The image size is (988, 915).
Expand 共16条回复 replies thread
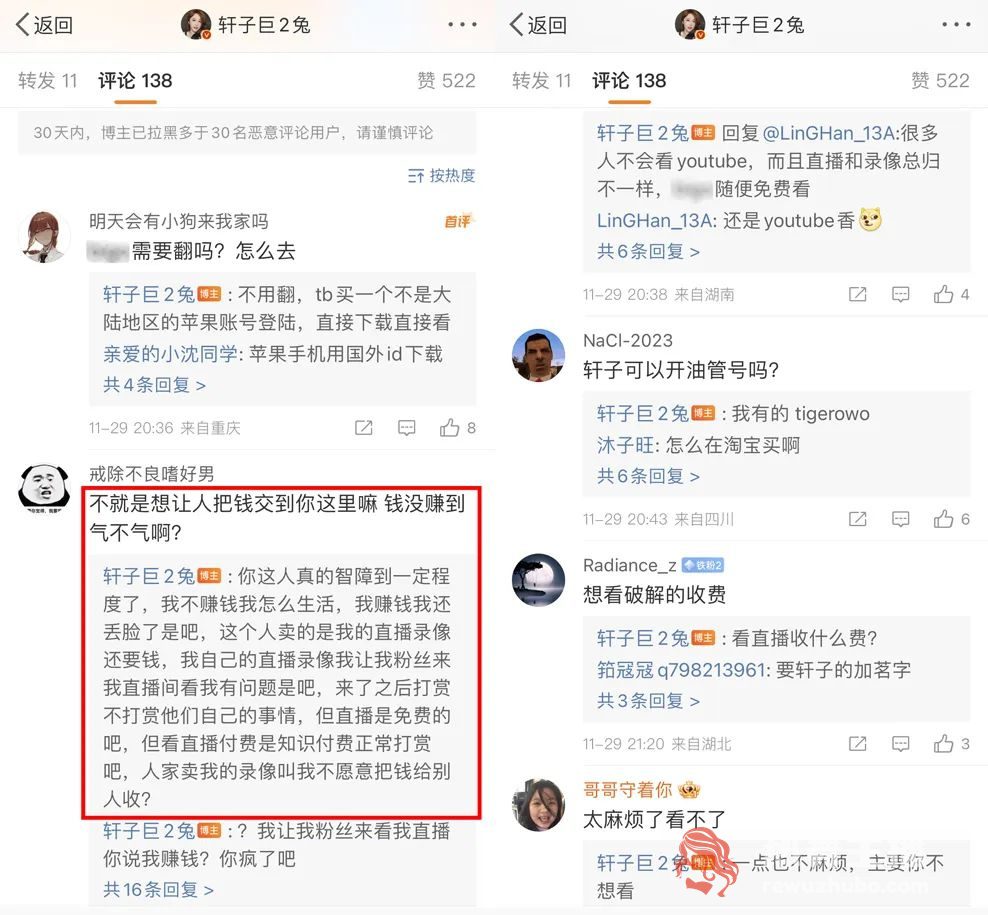coord(158,889)
